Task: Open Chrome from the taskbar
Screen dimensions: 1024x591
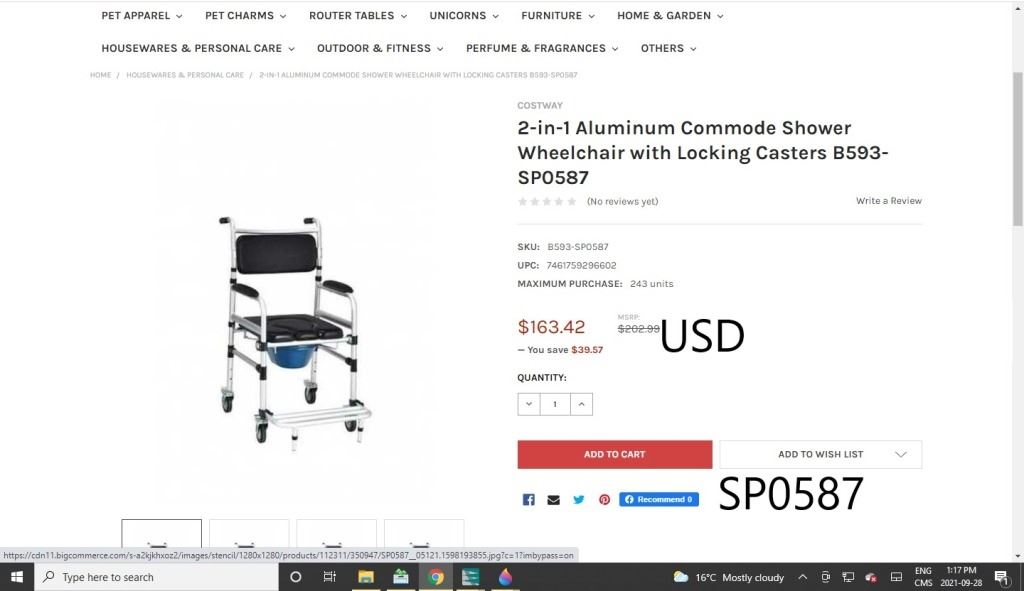Action: pyautogui.click(x=436, y=577)
